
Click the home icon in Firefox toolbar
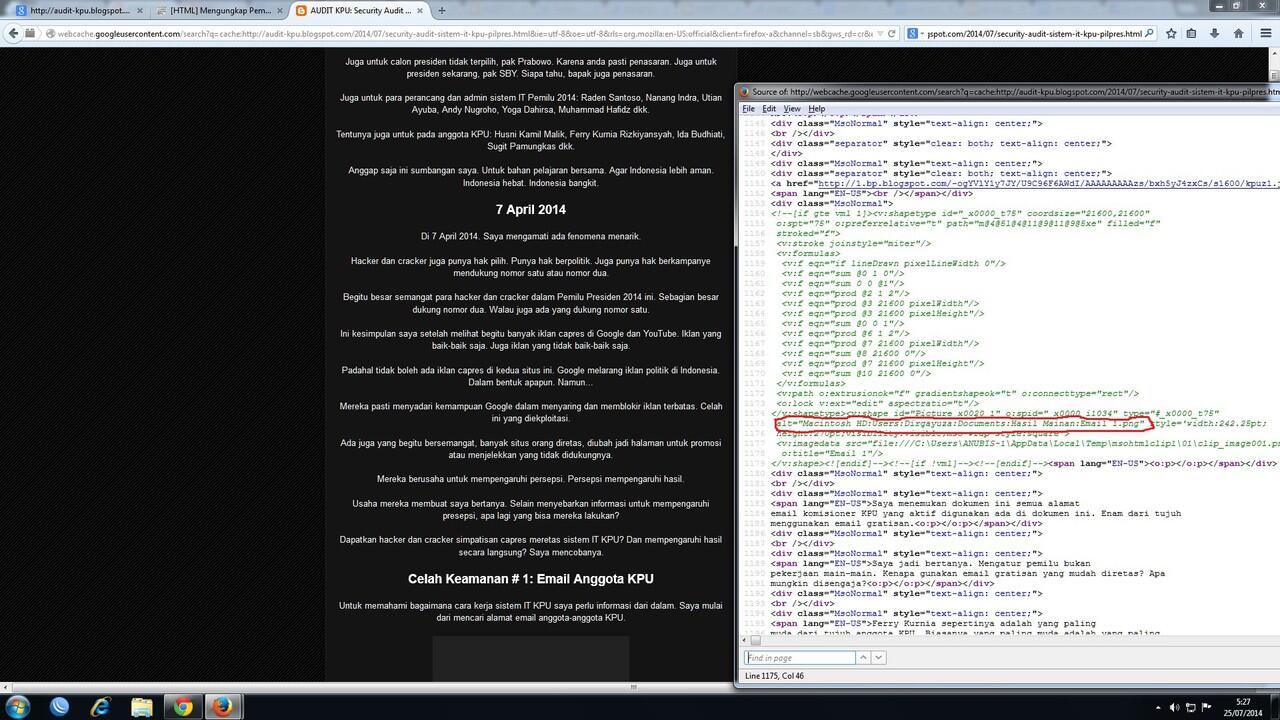[x=1240, y=33]
